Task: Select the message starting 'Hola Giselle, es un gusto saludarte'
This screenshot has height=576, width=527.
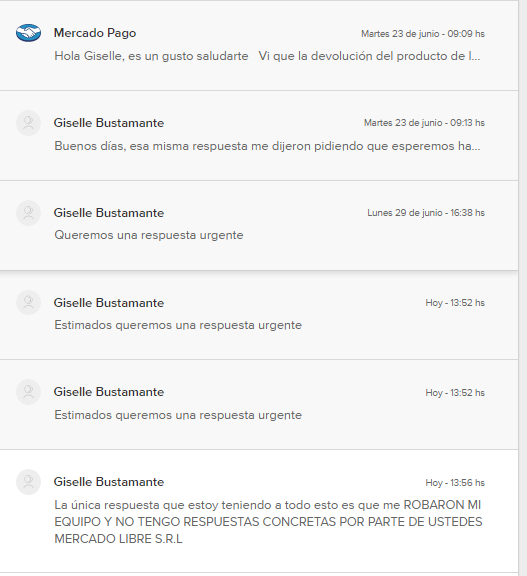Action: 267,56
